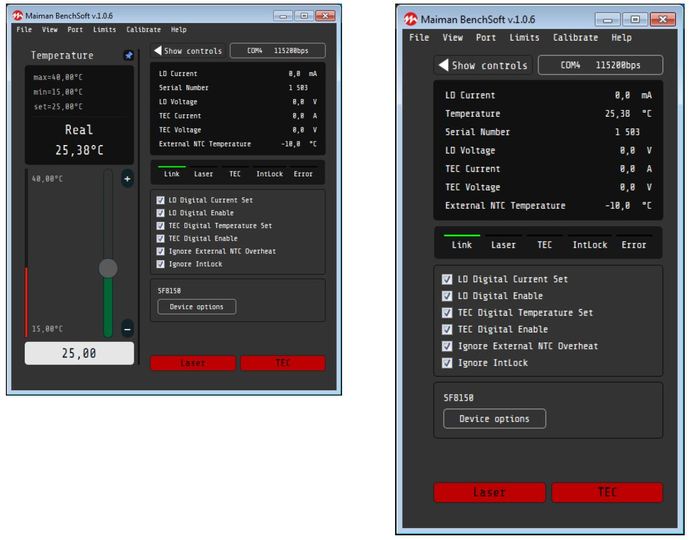Image resolution: width=690 pixels, height=540 pixels.
Task: Click pin icon beside Temperature in left window
Action: pyautogui.click(x=128, y=55)
